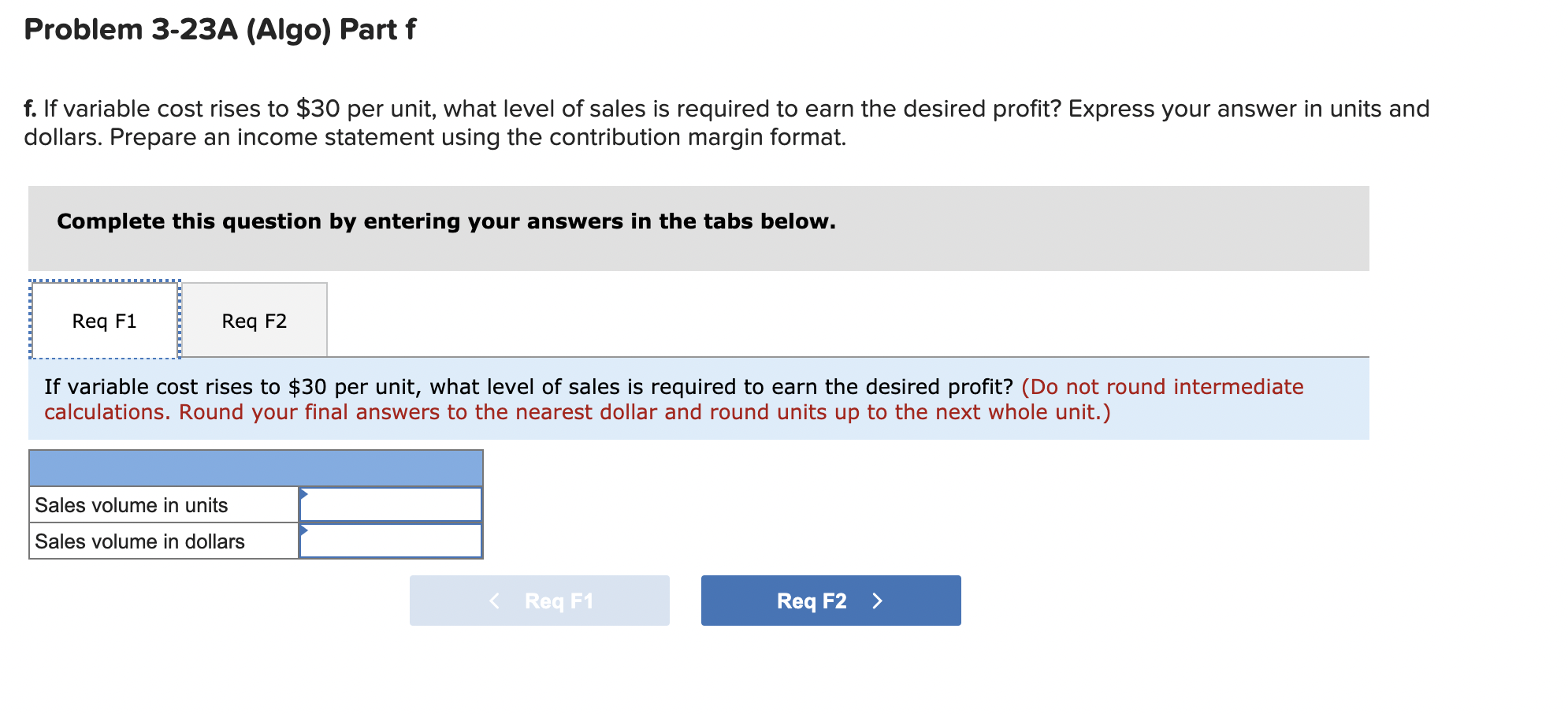The image size is (1568, 714).
Task: Select the Sales volume in dollars row label
Action: pyautogui.click(x=139, y=541)
